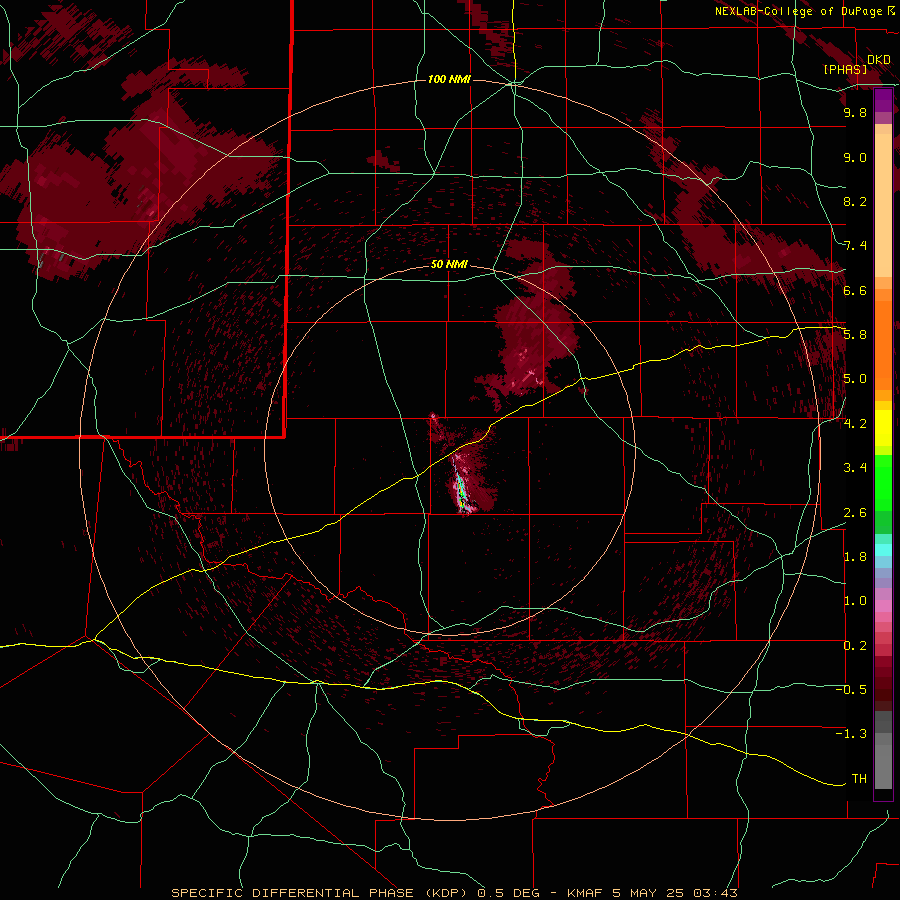
Task: Click the 3.4 value on the color scale
Action: point(855,468)
